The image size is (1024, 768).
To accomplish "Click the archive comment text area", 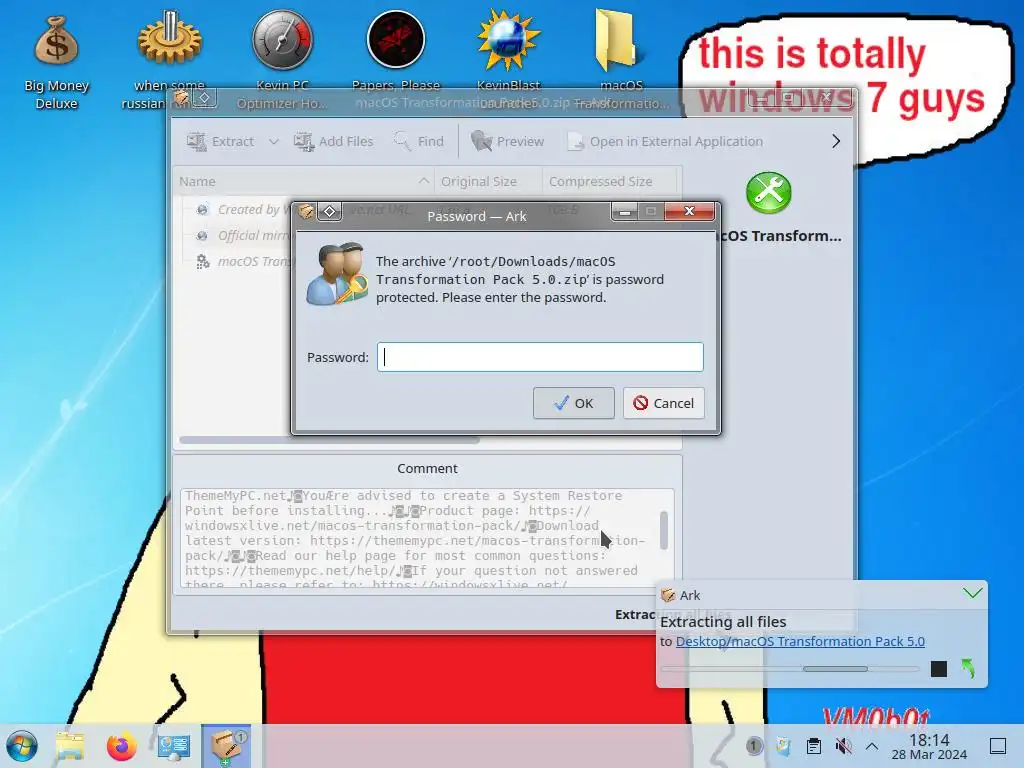I will [x=419, y=538].
